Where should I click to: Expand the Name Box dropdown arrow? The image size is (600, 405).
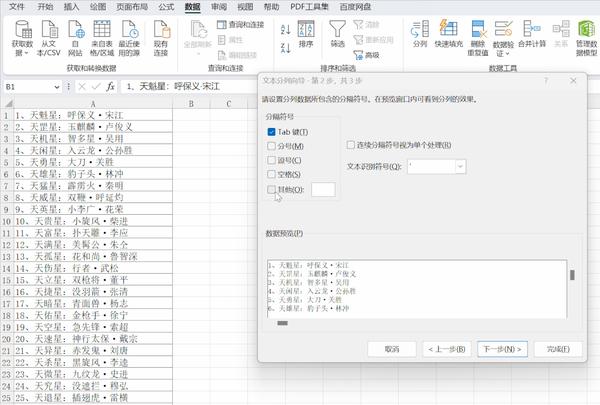point(57,87)
